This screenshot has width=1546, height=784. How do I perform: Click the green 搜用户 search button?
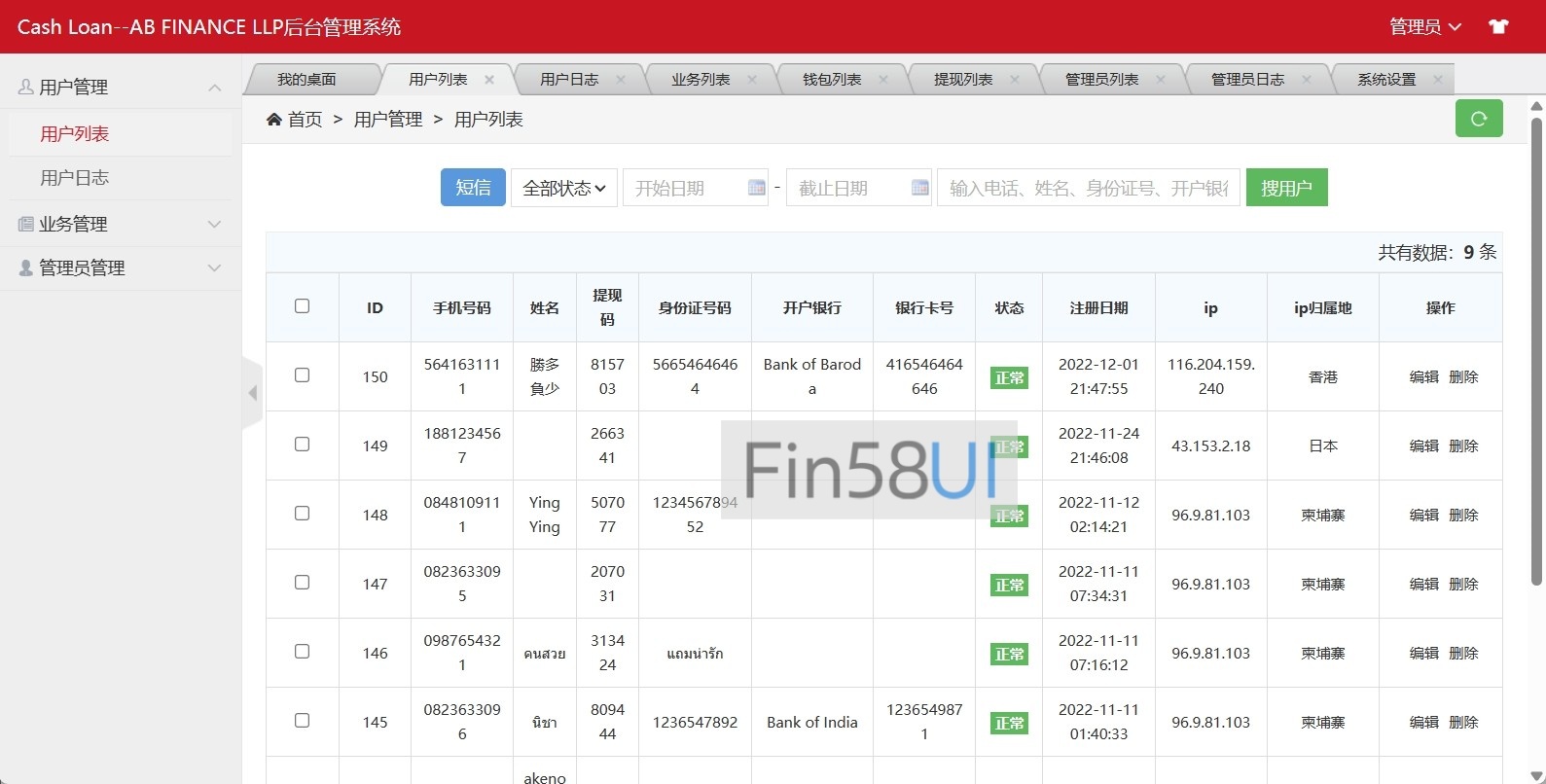[x=1286, y=188]
